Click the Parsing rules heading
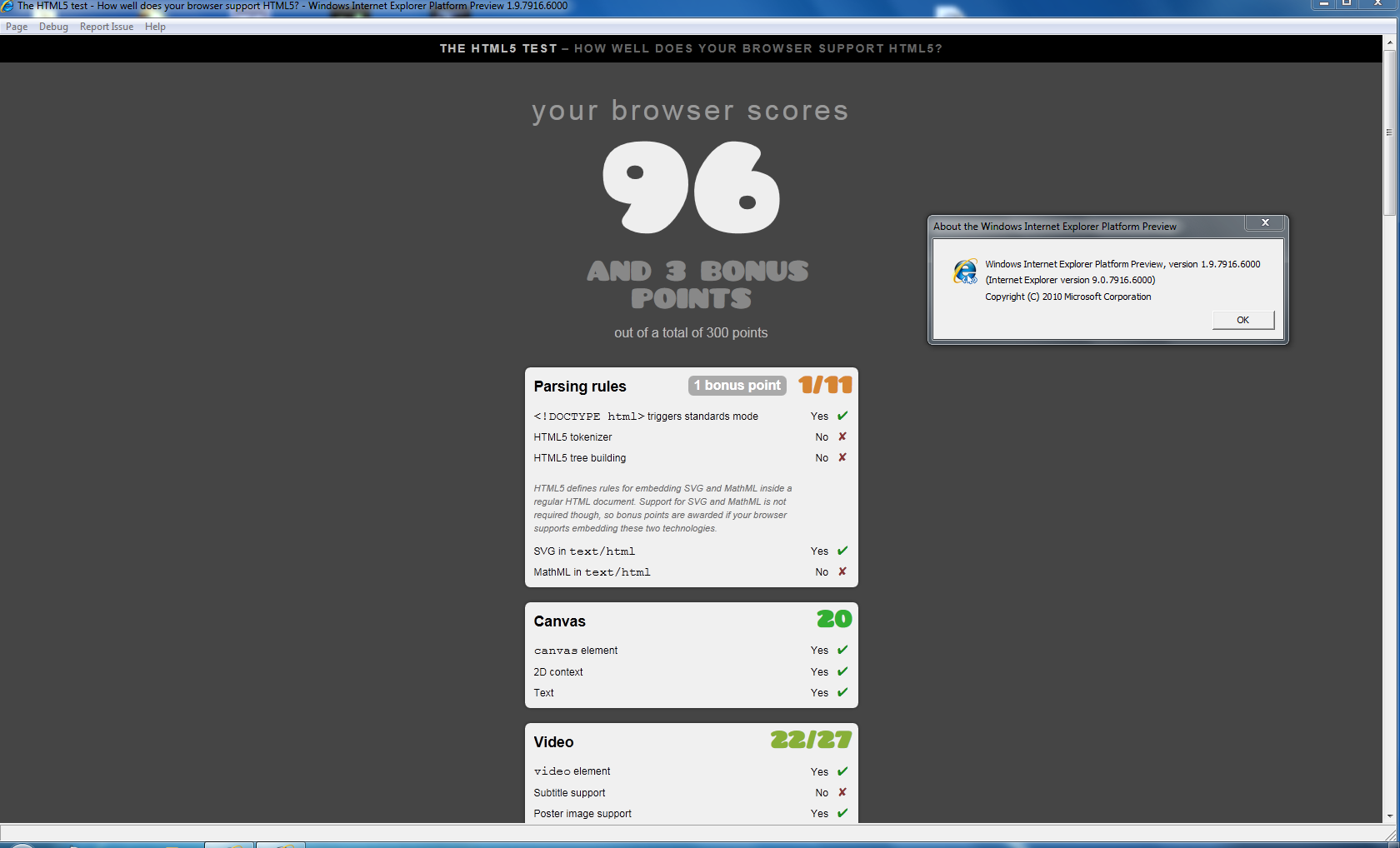The width and height of the screenshot is (1400, 848). click(x=580, y=387)
